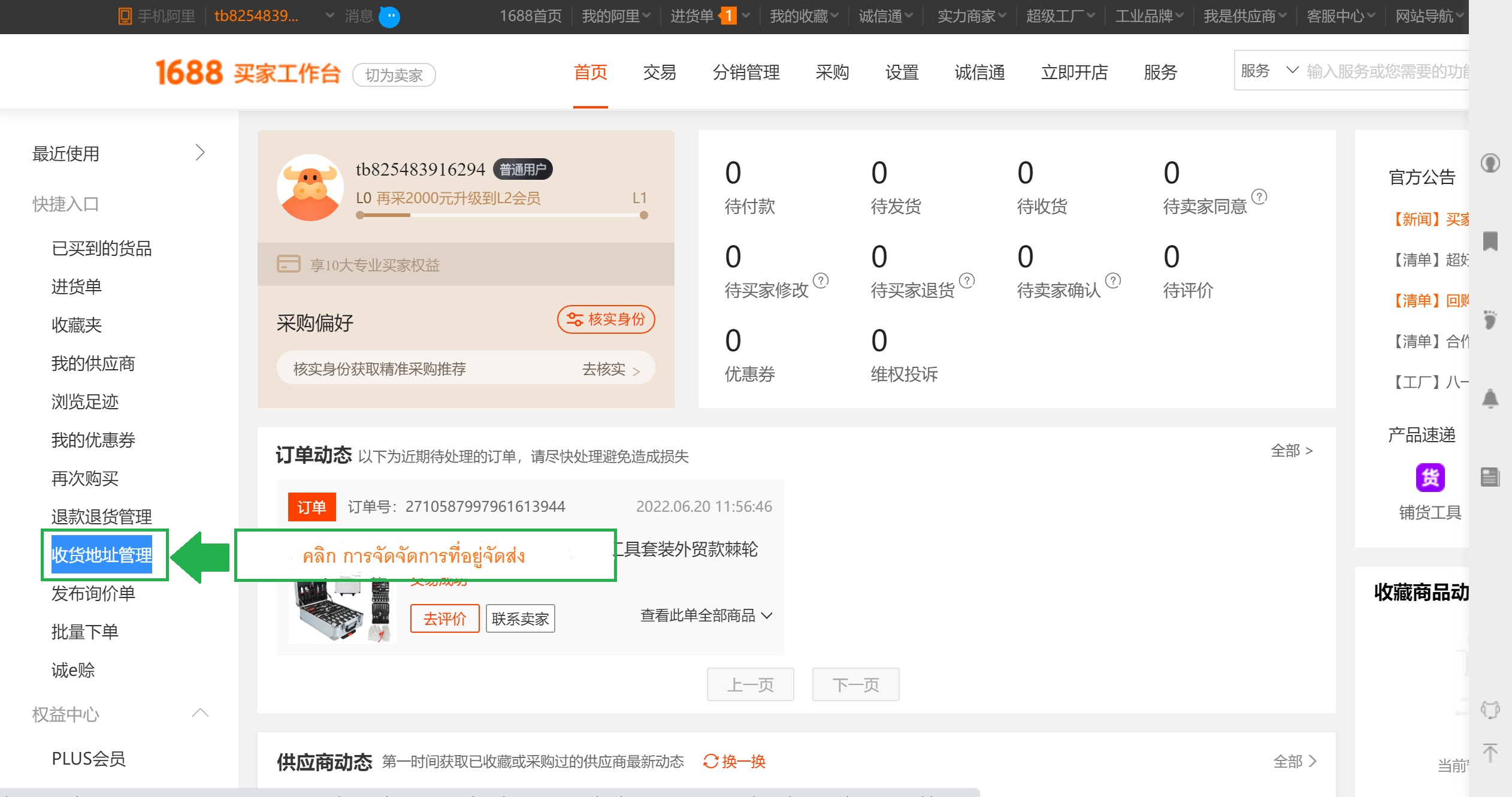The width and height of the screenshot is (1512, 797).
Task: Open the 设置 tab
Action: tap(902, 72)
